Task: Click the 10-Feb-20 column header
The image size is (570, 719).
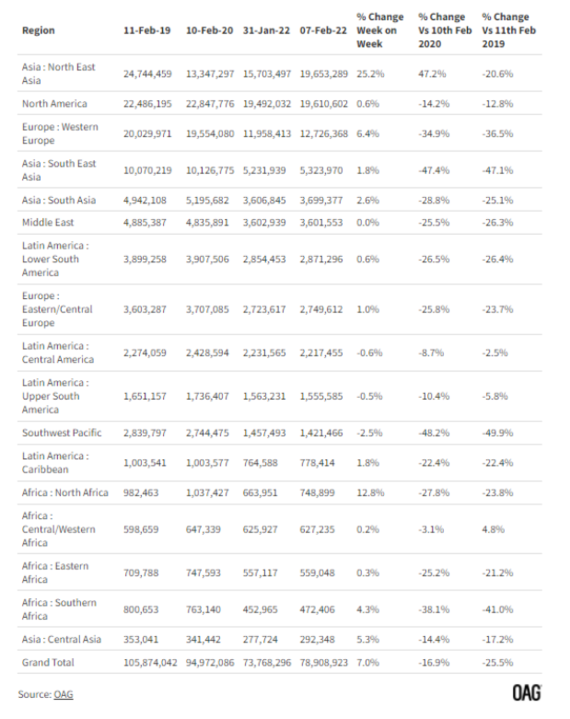Action: tap(210, 30)
